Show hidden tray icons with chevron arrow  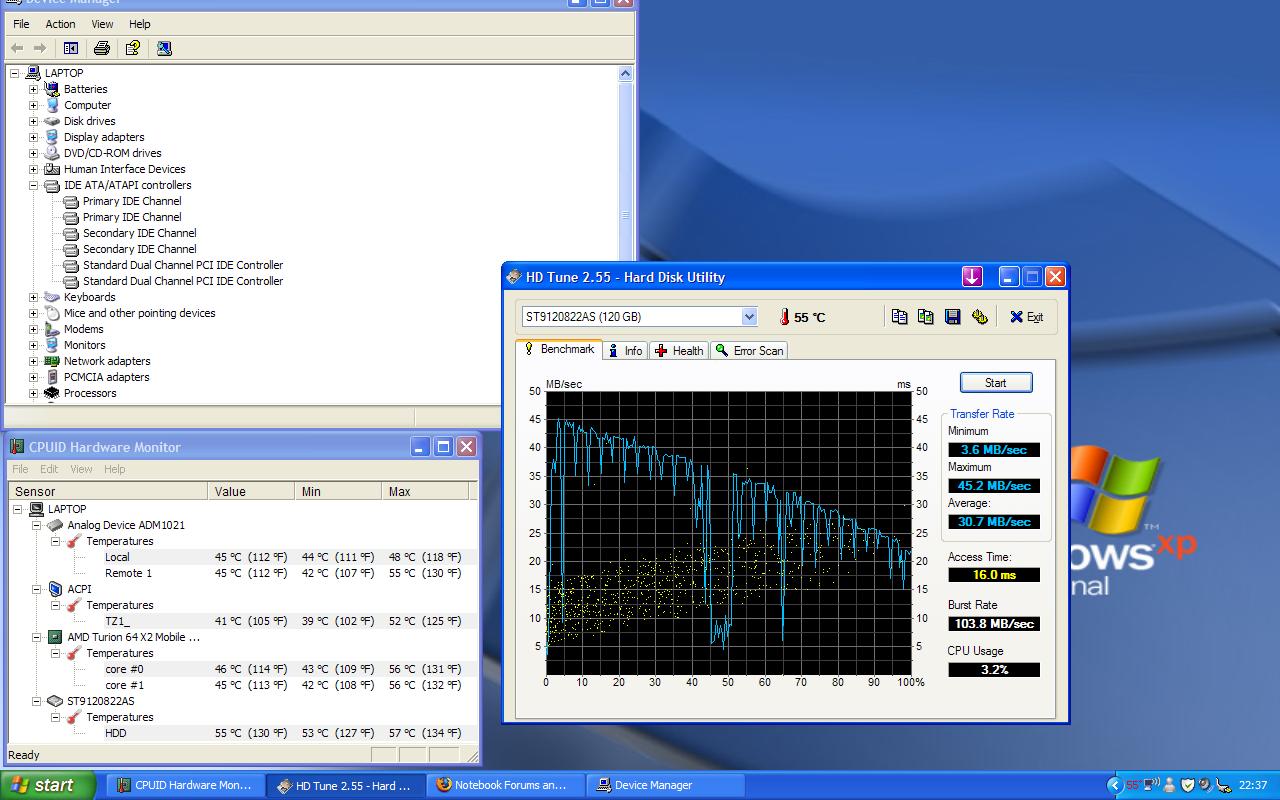[x=1115, y=785]
